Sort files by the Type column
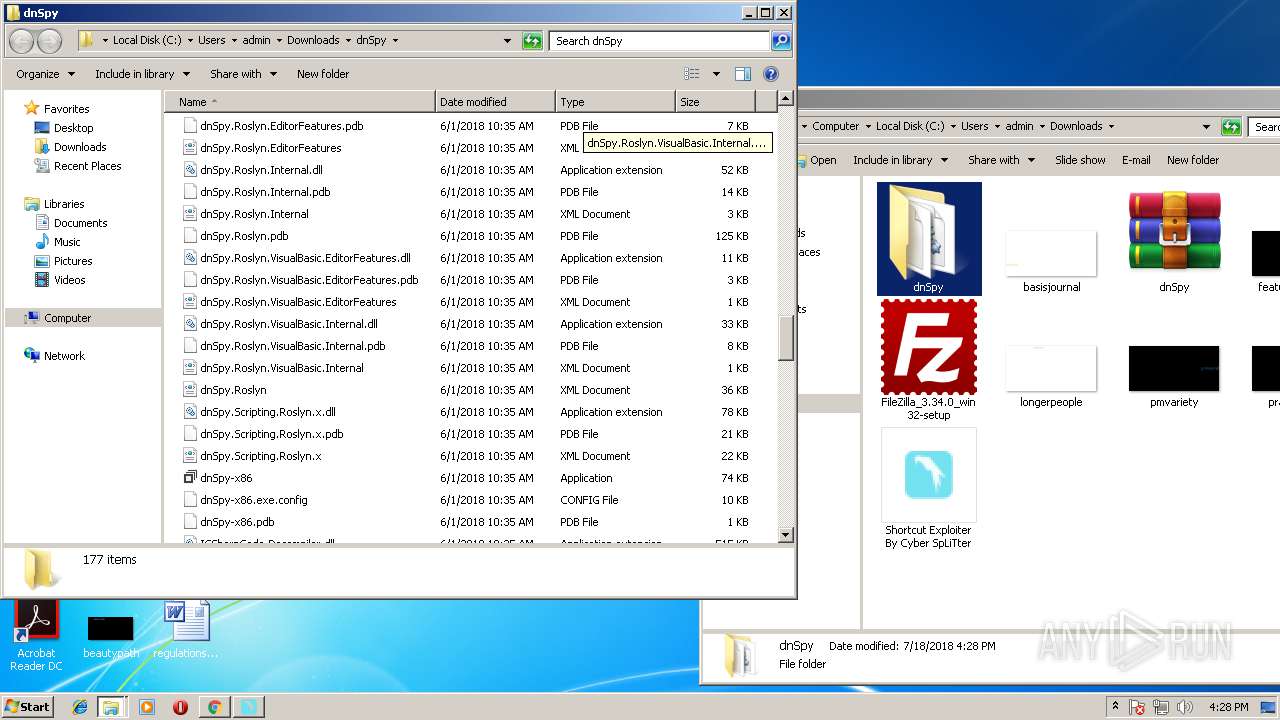1280x720 pixels. tap(615, 102)
